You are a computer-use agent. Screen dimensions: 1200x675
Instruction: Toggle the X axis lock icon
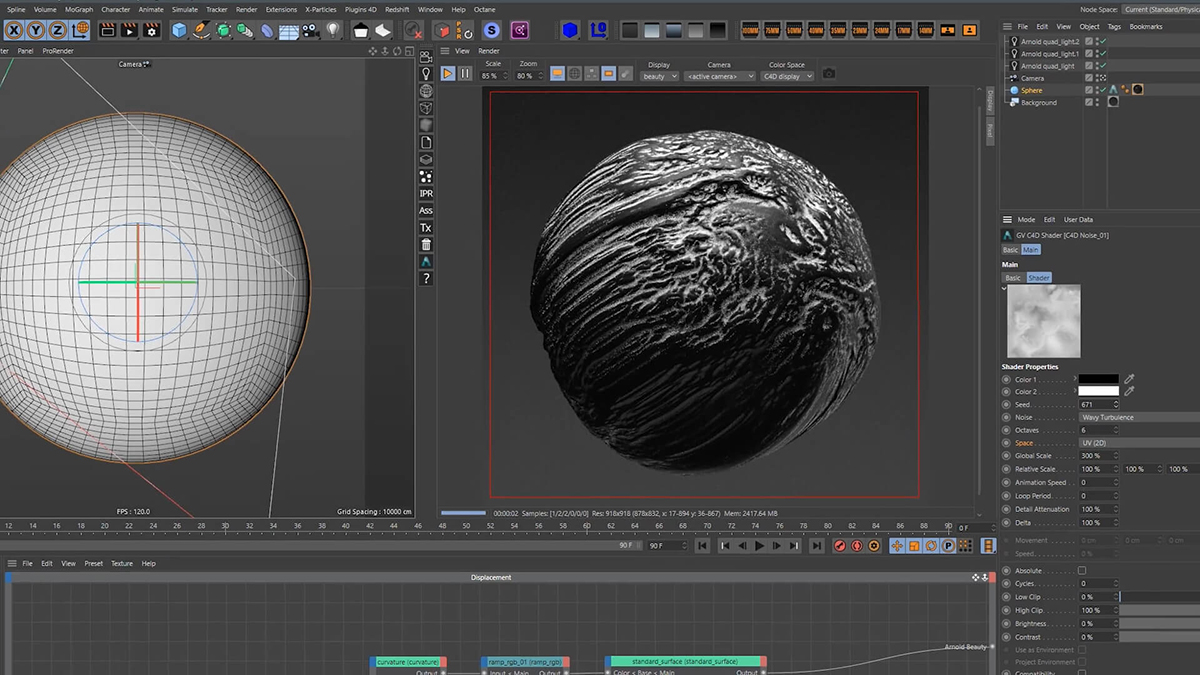(x=15, y=30)
